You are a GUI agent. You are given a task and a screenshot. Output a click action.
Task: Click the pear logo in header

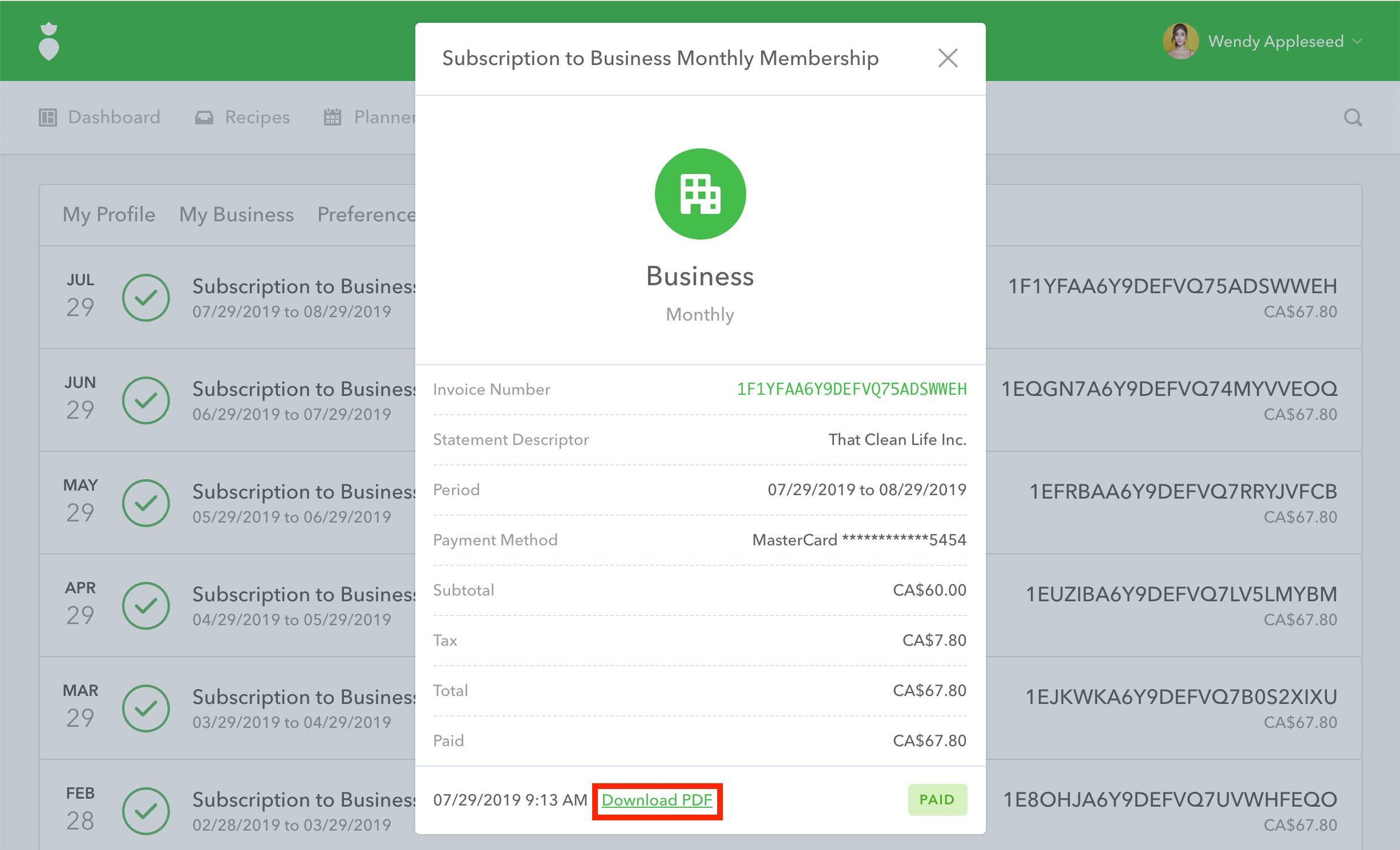[x=49, y=41]
